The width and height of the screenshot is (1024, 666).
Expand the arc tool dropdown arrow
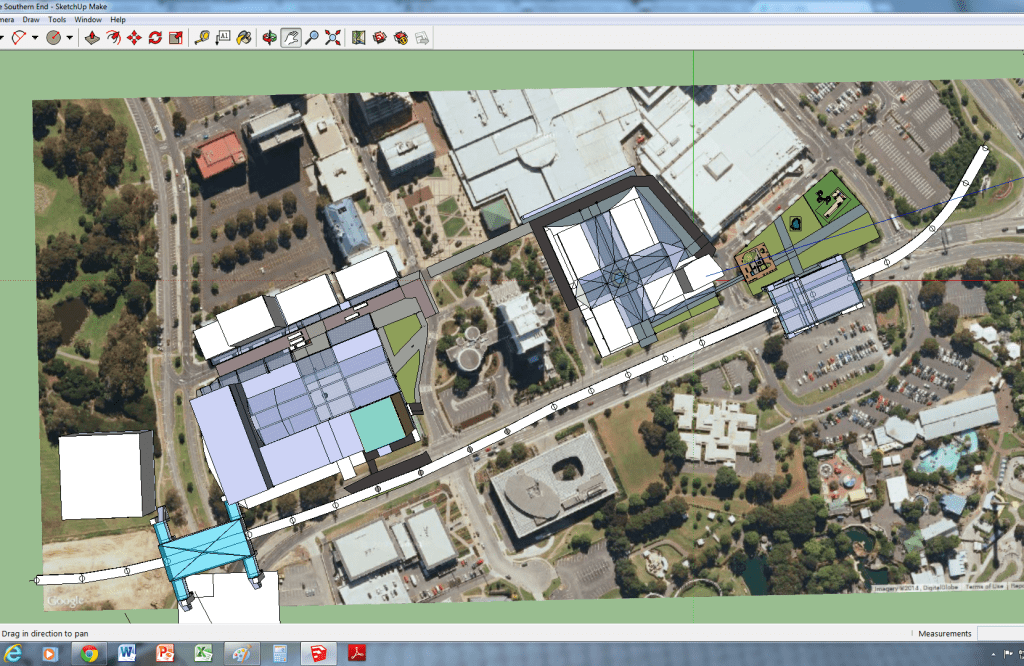pyautogui.click(x=35, y=38)
